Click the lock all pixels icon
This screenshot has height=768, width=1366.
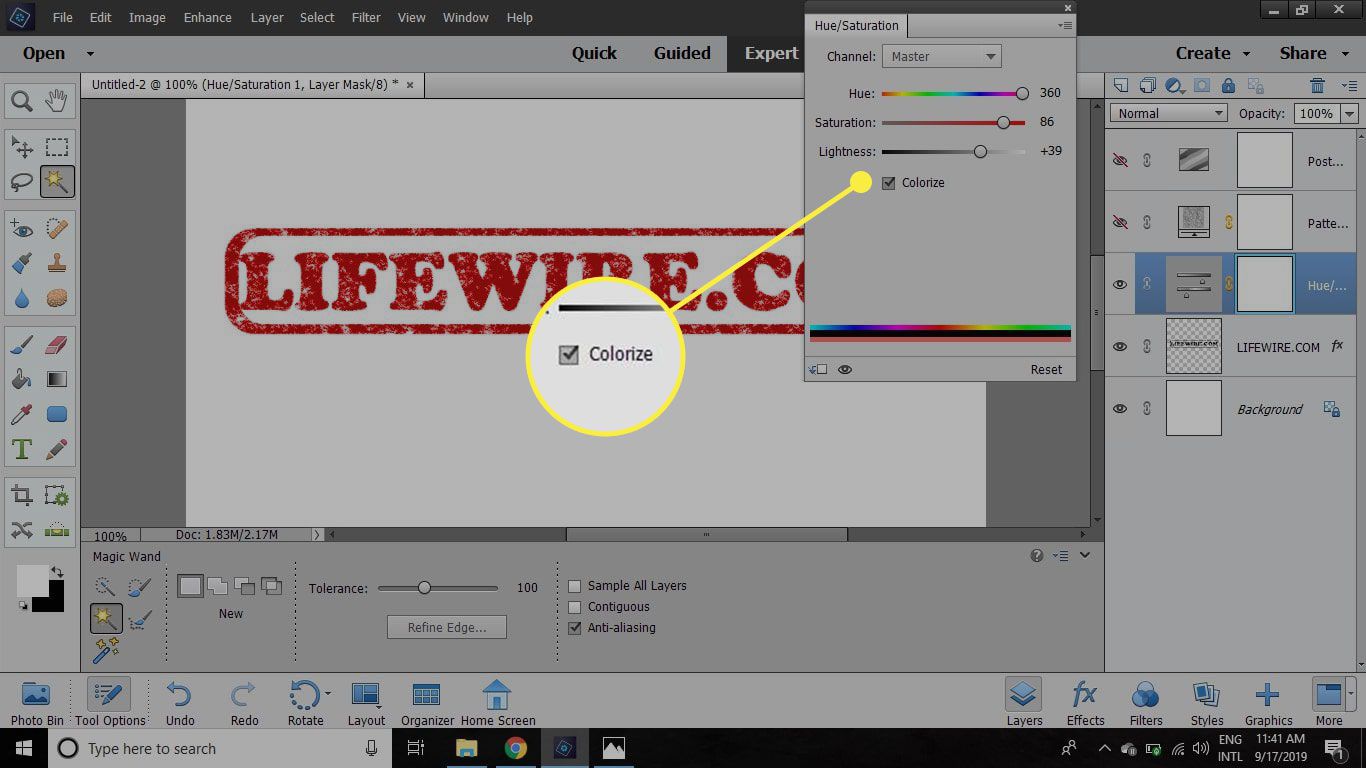[1228, 85]
